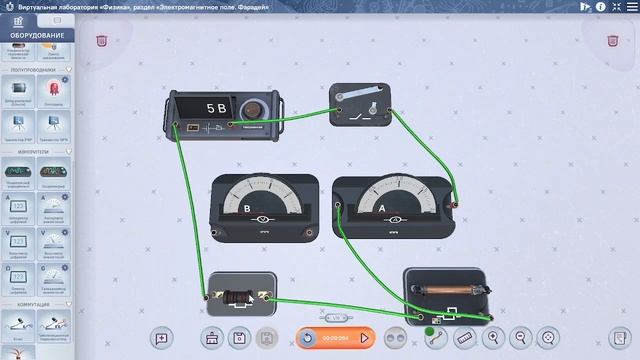Select the oscilloscope component

coord(53,173)
